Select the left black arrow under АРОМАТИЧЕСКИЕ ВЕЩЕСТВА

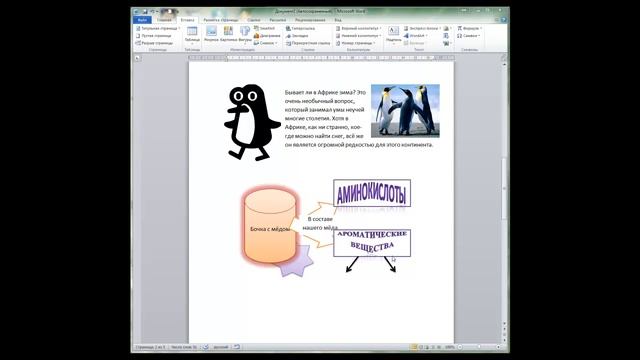tap(352, 264)
